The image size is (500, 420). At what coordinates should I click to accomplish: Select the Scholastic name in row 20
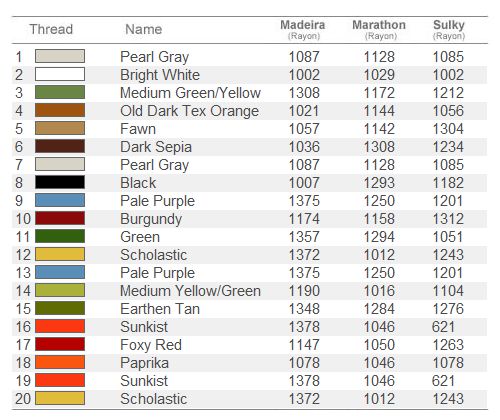point(154,399)
